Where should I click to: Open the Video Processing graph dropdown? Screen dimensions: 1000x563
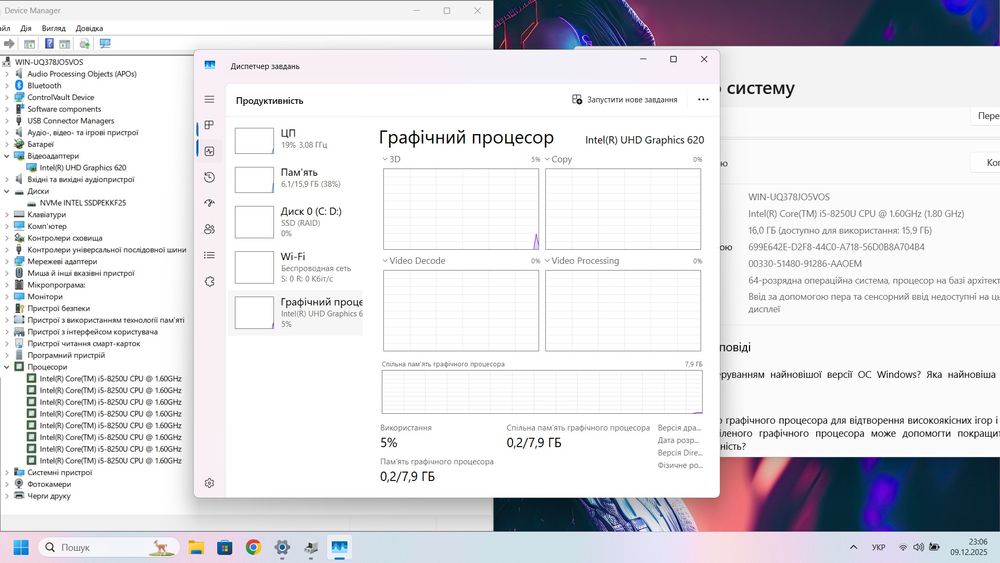547,261
